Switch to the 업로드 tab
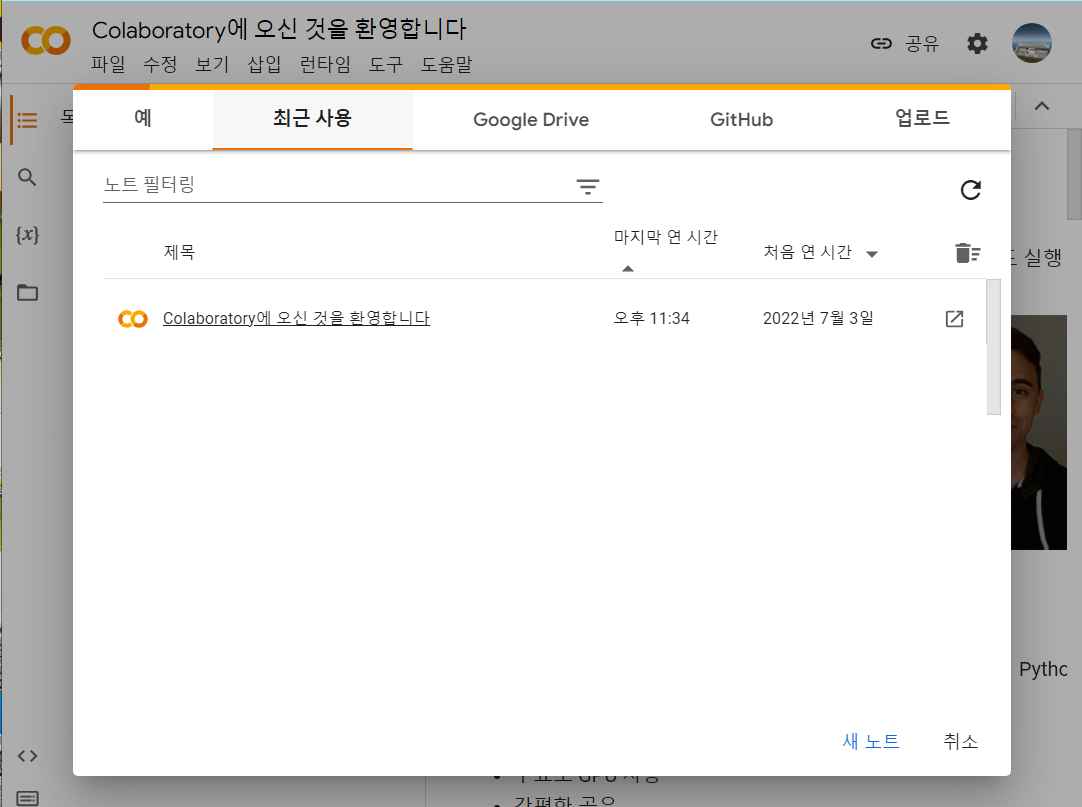The width and height of the screenshot is (1082, 807). (x=922, y=118)
